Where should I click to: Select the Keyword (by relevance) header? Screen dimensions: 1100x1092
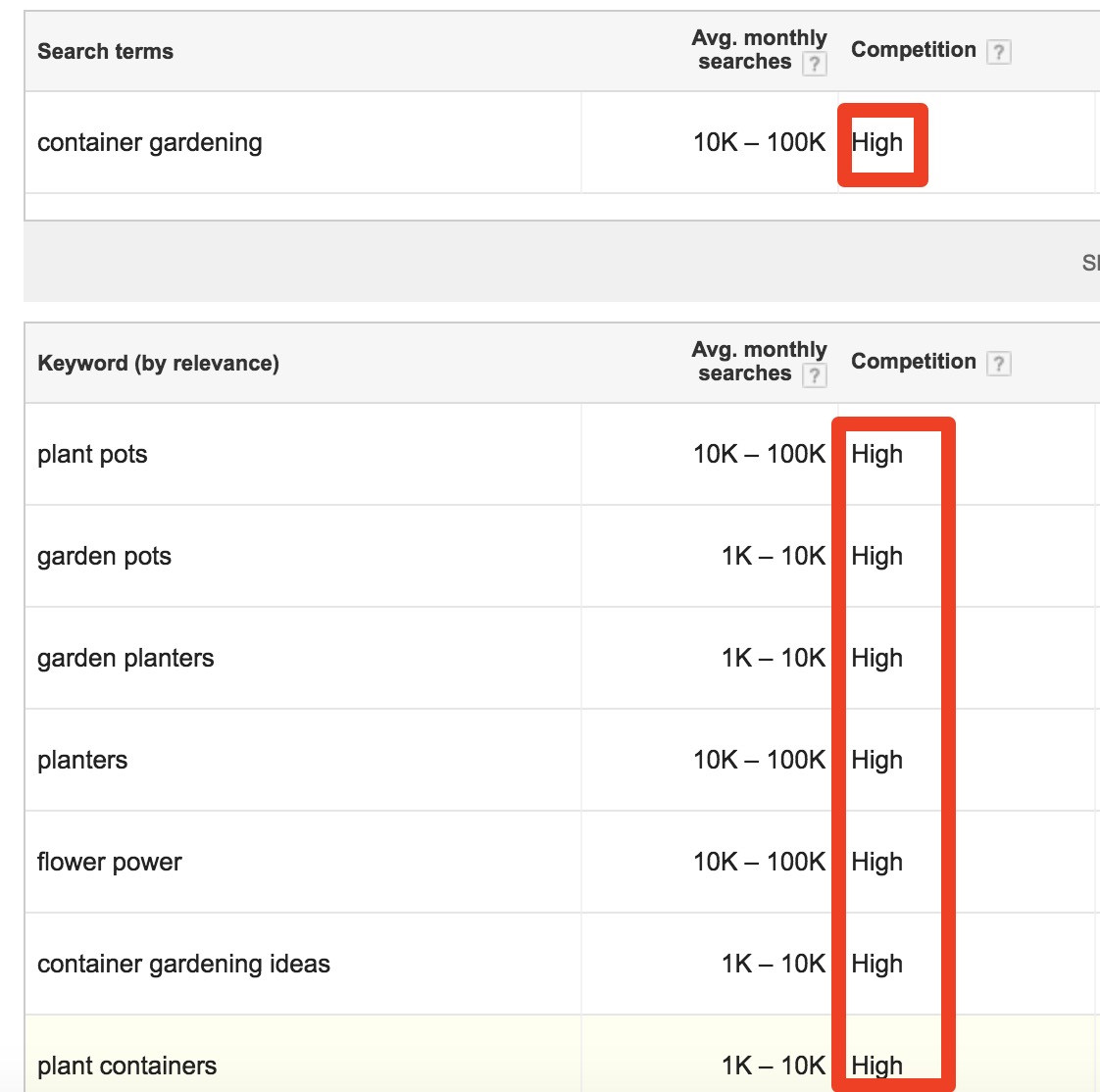tap(158, 363)
